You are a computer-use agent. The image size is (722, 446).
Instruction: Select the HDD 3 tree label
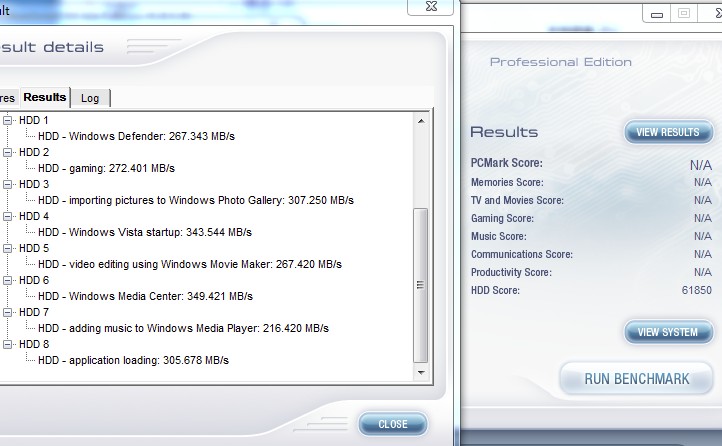tap(34, 184)
